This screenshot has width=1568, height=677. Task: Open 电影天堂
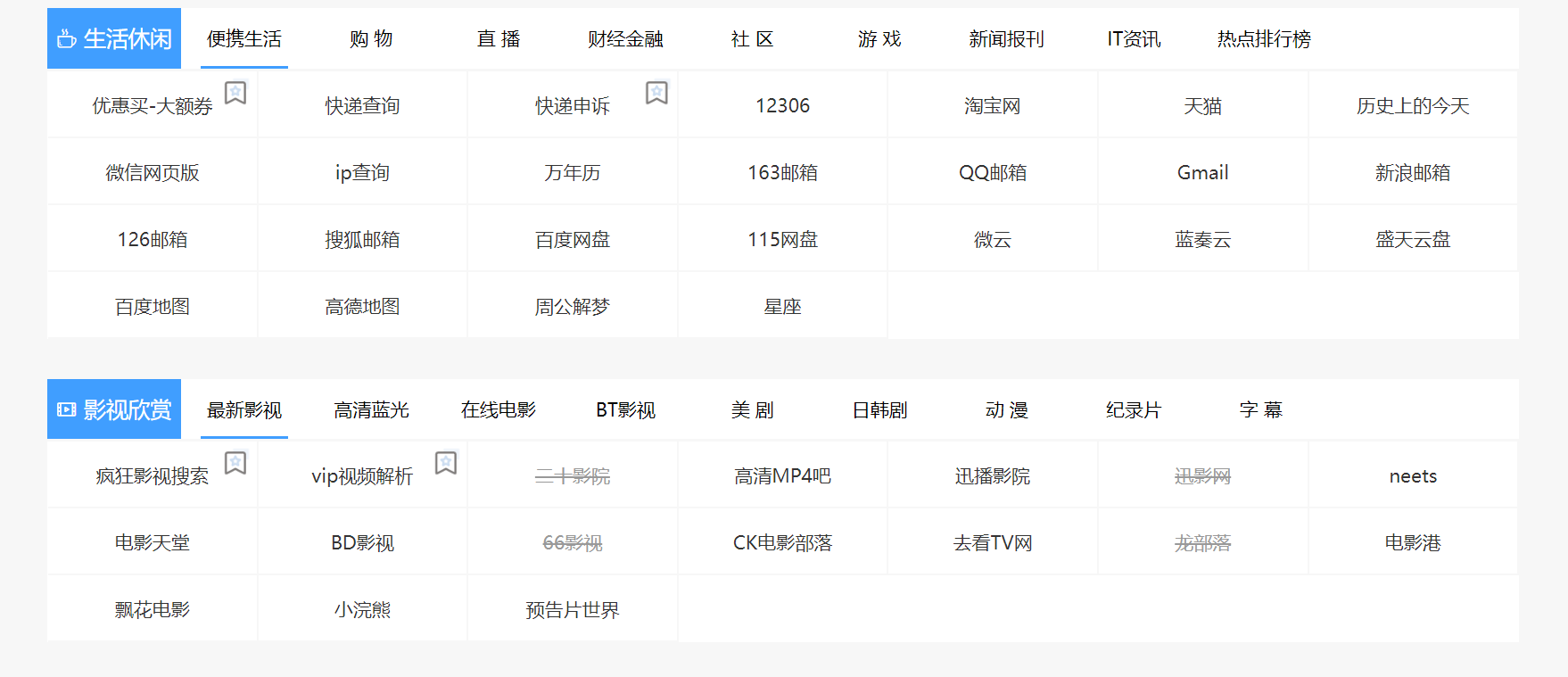click(x=153, y=543)
